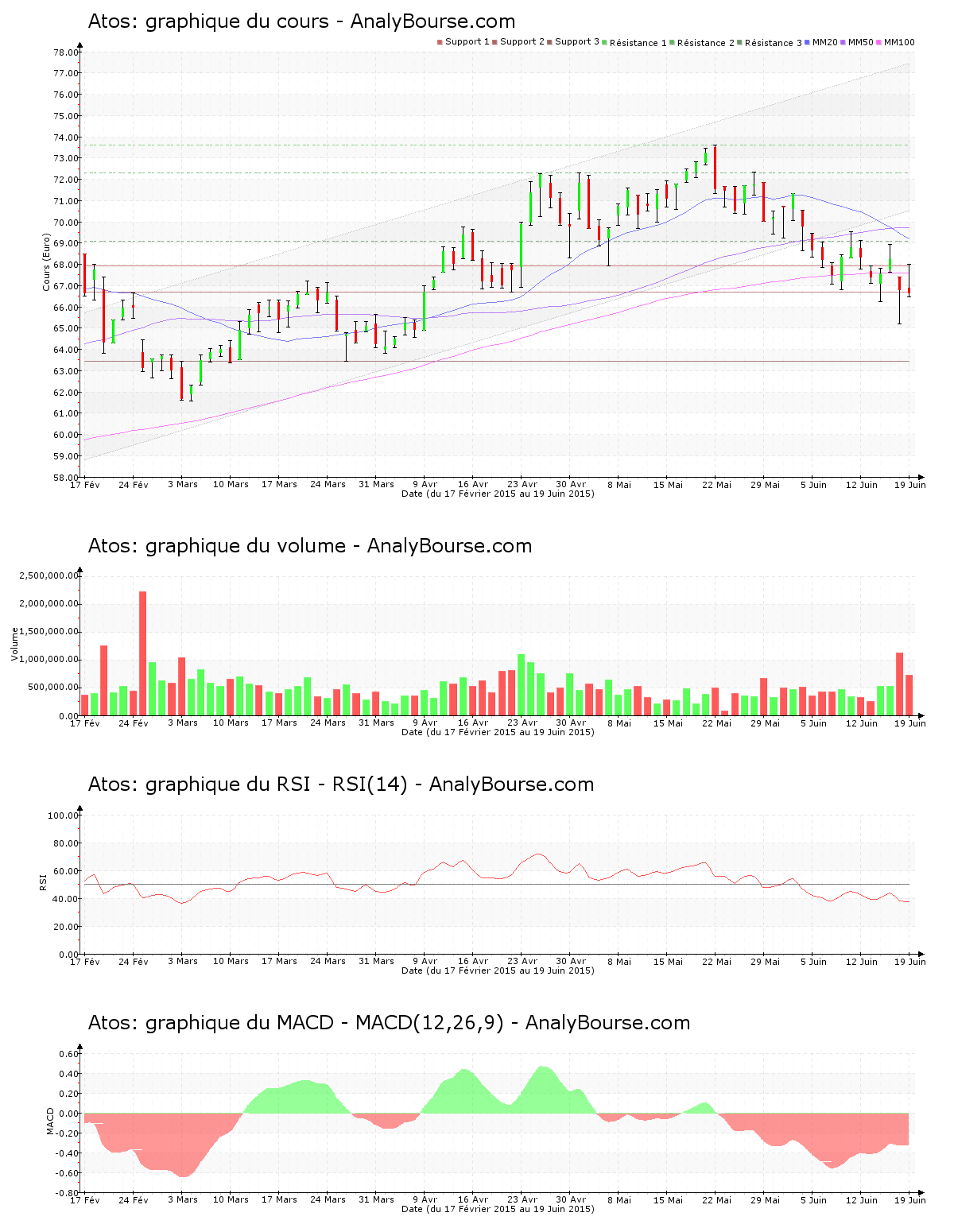
Task: Click '8 Mai' date under the RSI chart
Action: pos(619,962)
